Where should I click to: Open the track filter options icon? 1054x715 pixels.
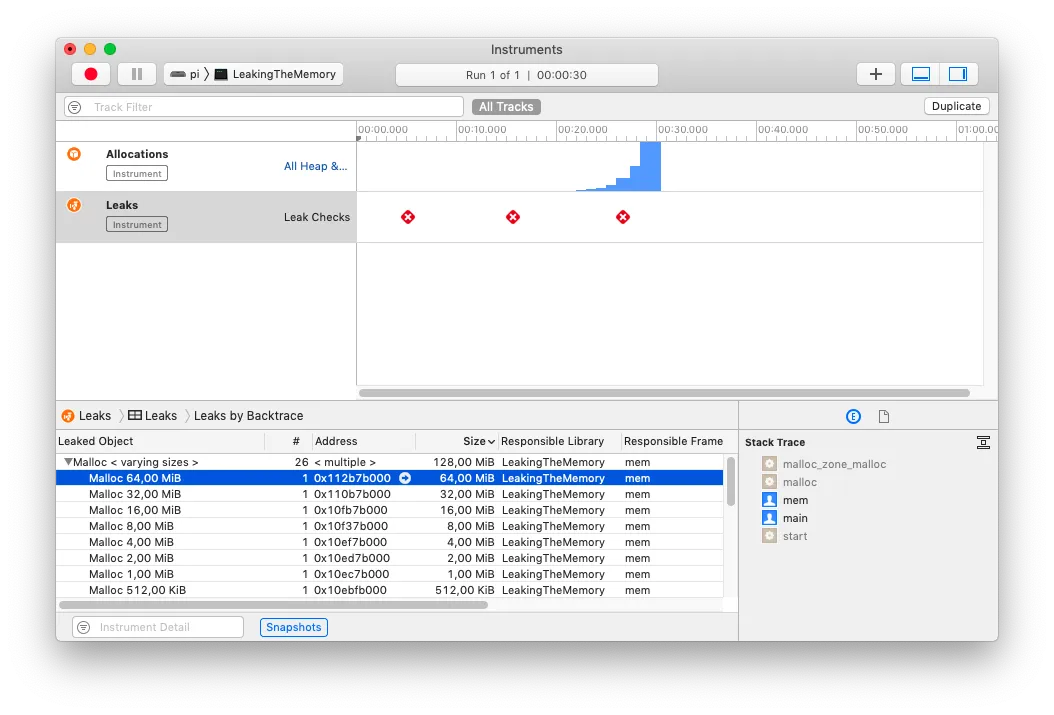[75, 108]
